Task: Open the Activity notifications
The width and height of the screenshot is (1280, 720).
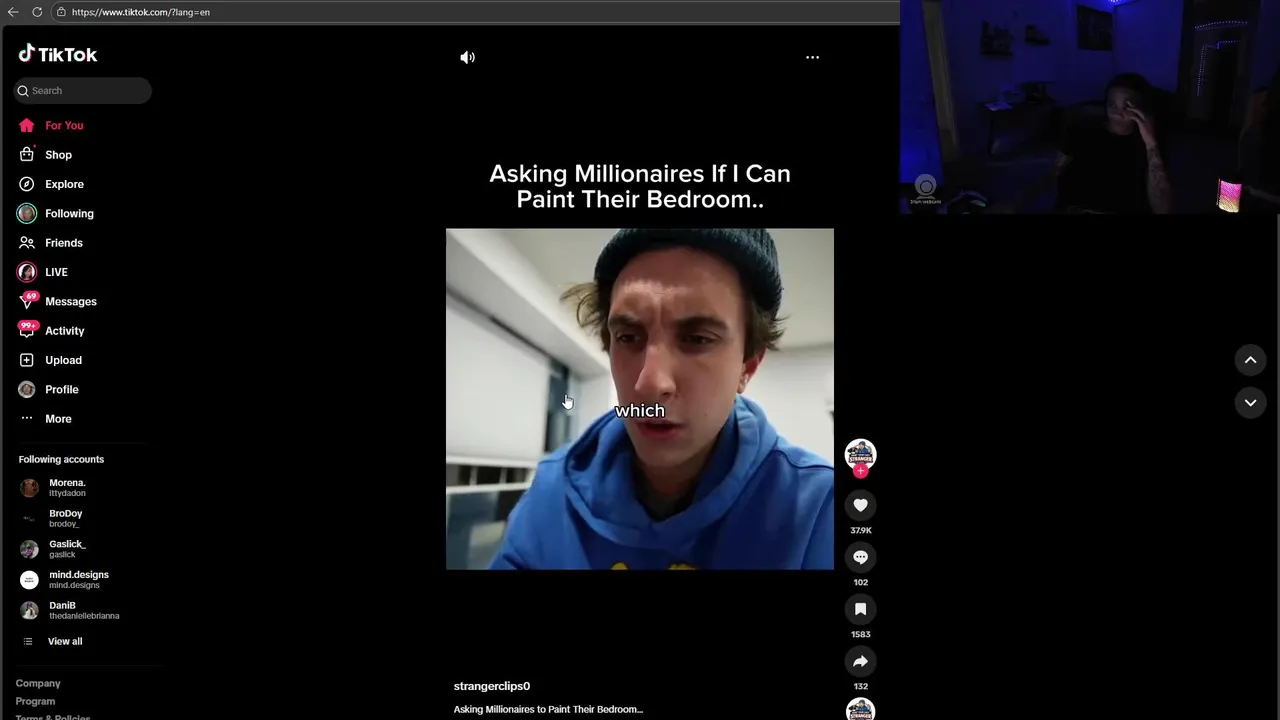Action: (x=64, y=331)
